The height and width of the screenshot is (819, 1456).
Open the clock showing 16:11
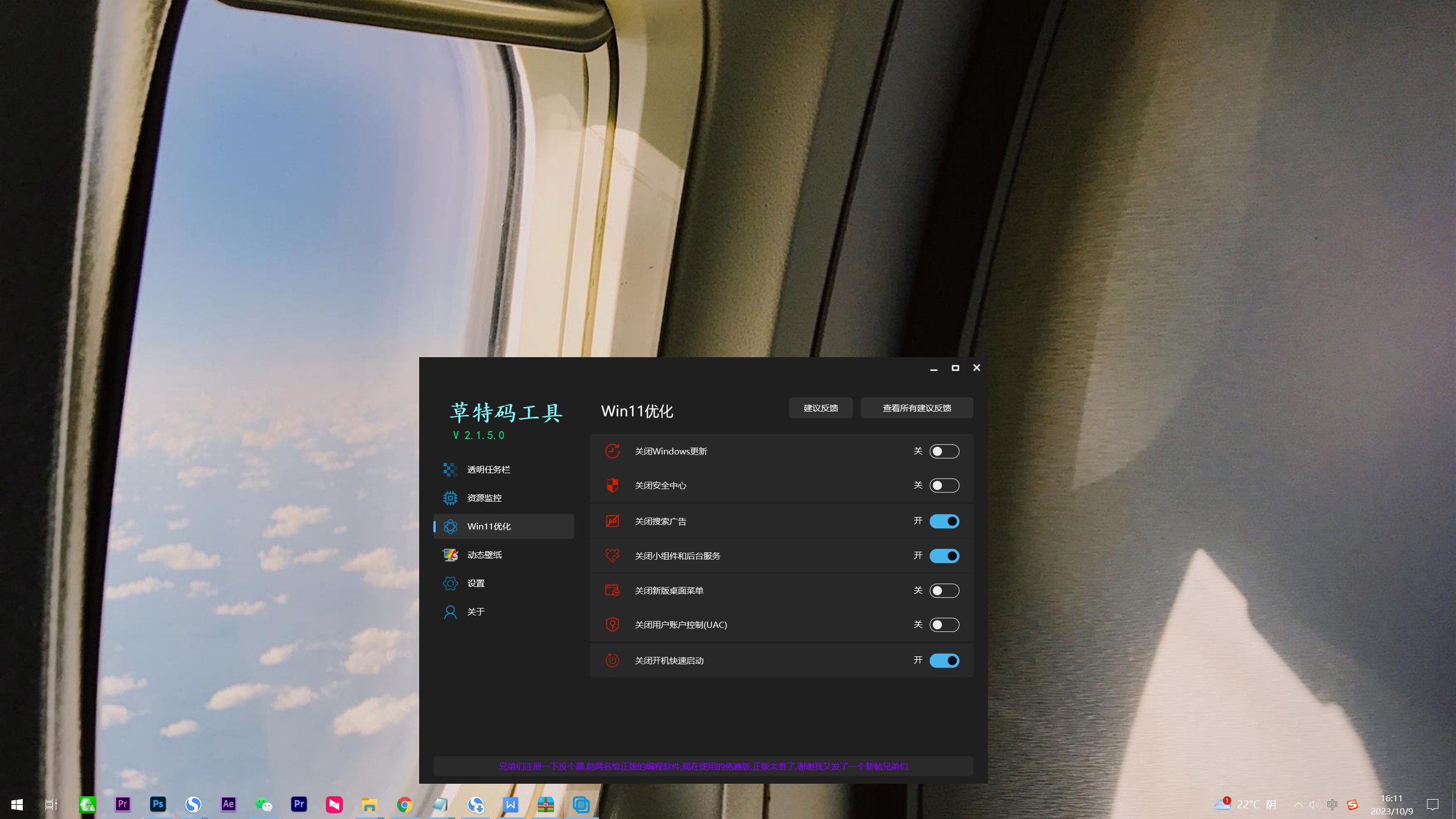click(x=1392, y=805)
